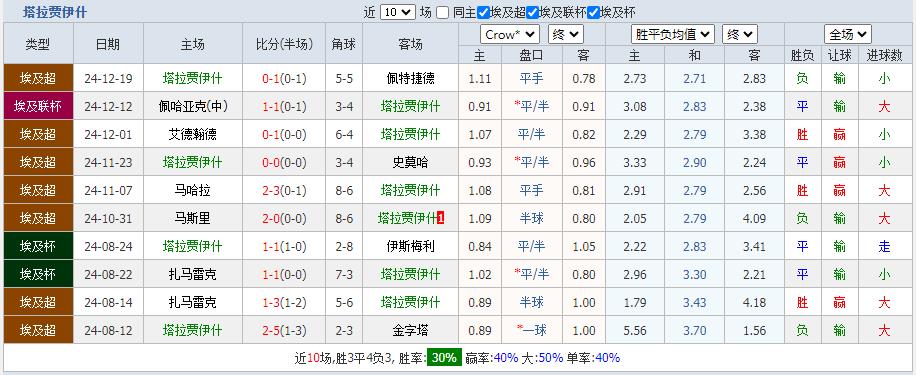Click away team 金字塔
Viewport: 916px width, 375px height.
point(410,331)
